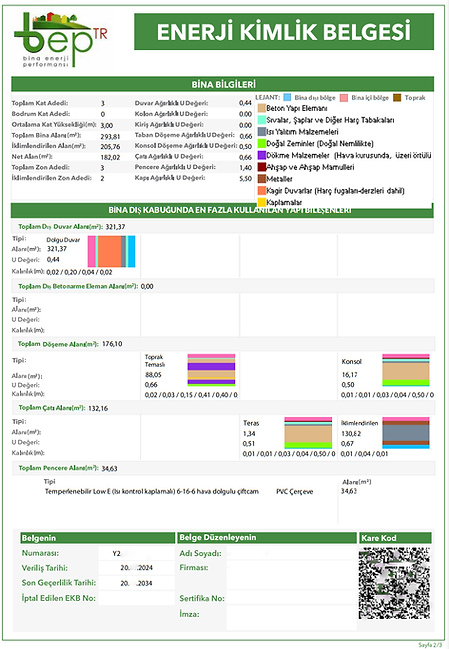
Task: Click the Belge Düzenleyenin section header
Action: 267,538
